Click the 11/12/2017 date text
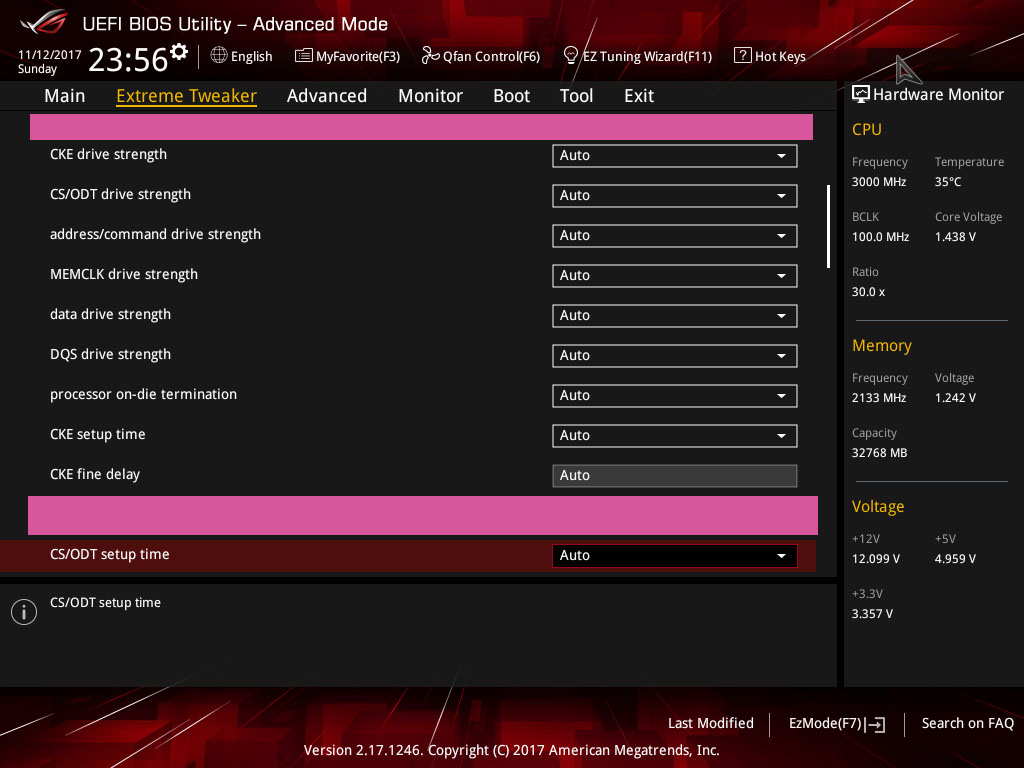1024x768 pixels. [x=50, y=55]
